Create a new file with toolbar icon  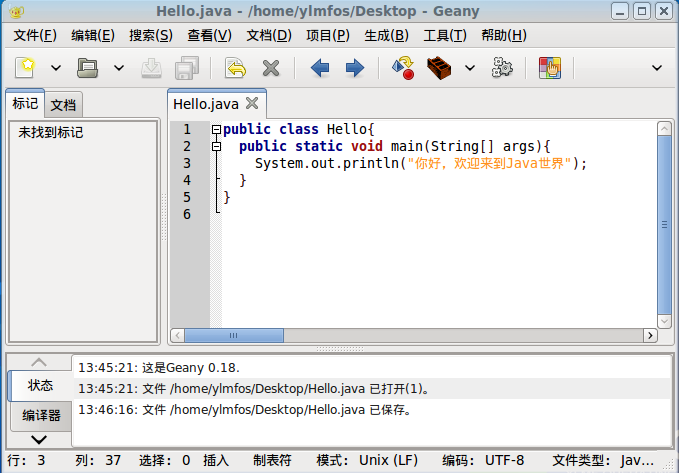(x=25, y=68)
